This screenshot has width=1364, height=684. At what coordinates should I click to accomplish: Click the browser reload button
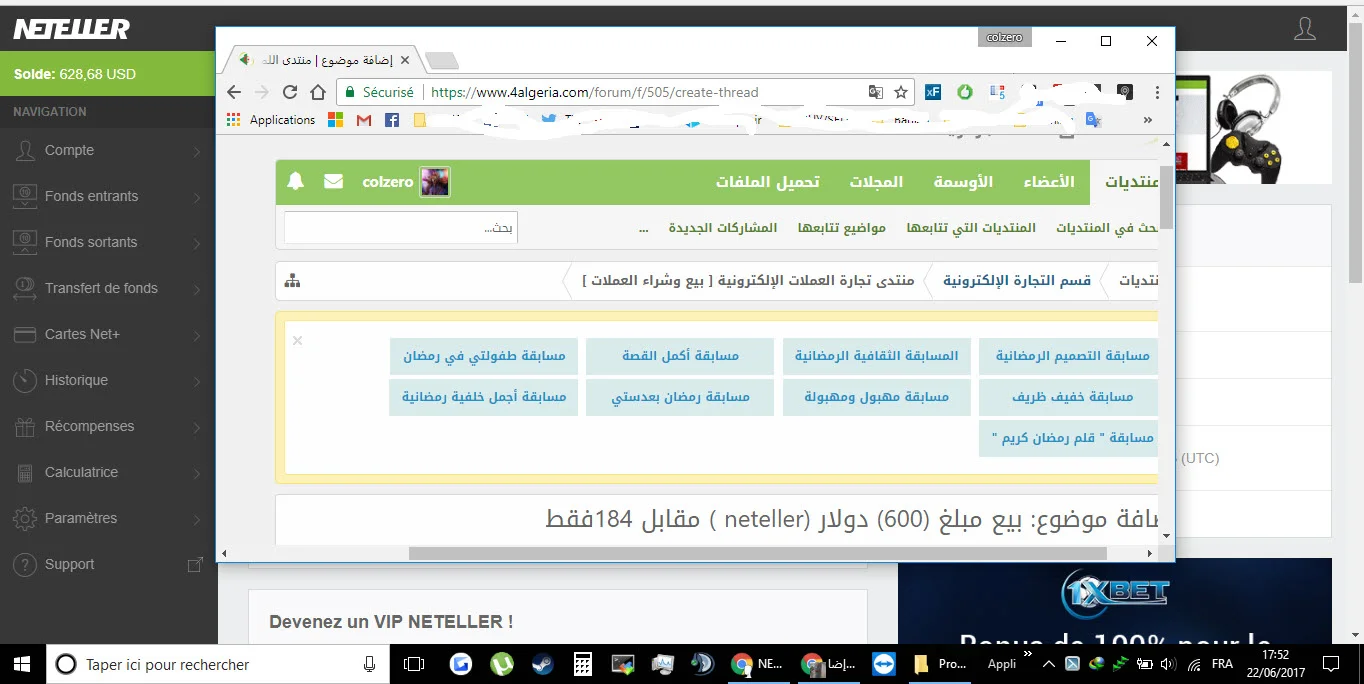pyautogui.click(x=290, y=92)
